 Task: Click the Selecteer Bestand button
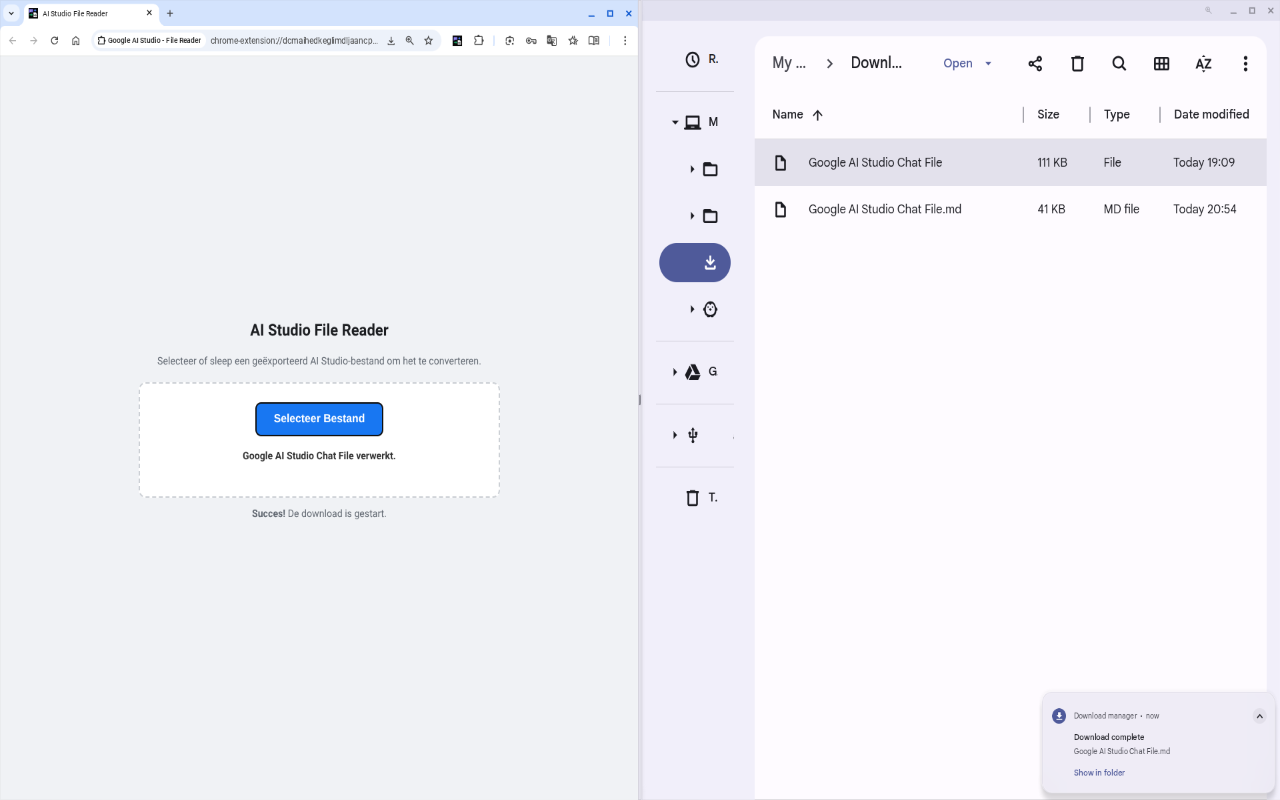tap(319, 419)
